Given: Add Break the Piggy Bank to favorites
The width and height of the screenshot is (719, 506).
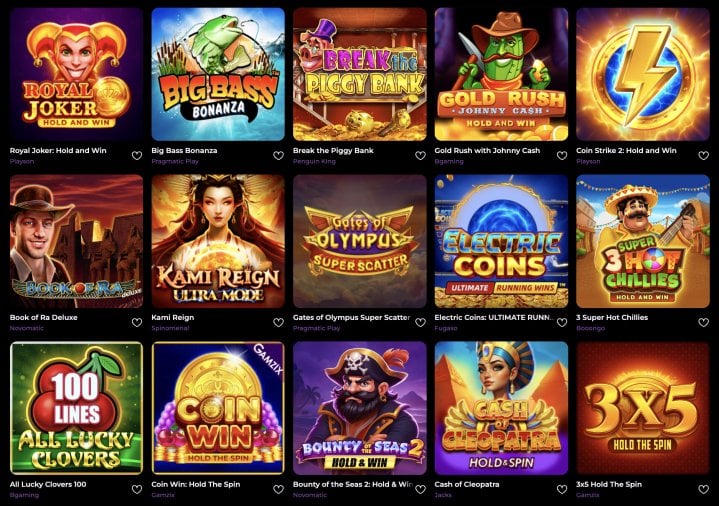Looking at the screenshot, I should tap(420, 156).
